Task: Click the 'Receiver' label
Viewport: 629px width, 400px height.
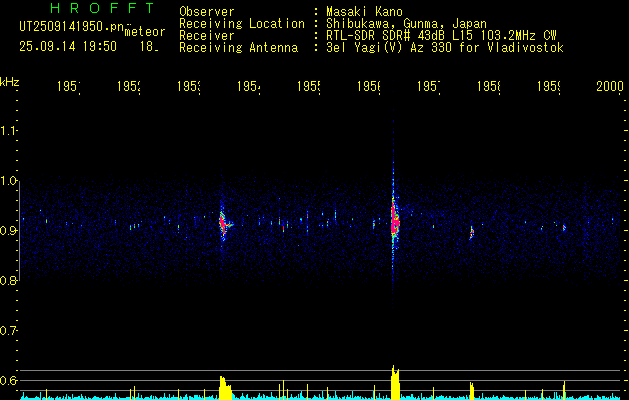Action: [x=207, y=36]
